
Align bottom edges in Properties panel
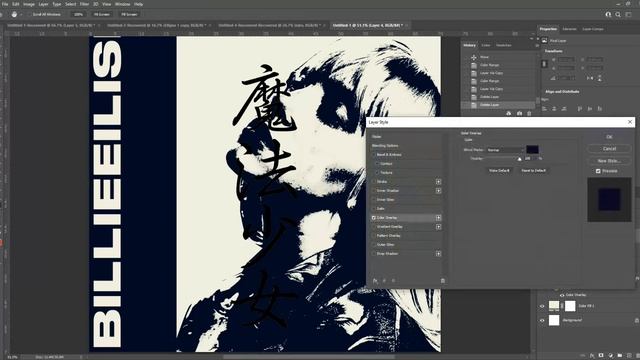pos(600,109)
